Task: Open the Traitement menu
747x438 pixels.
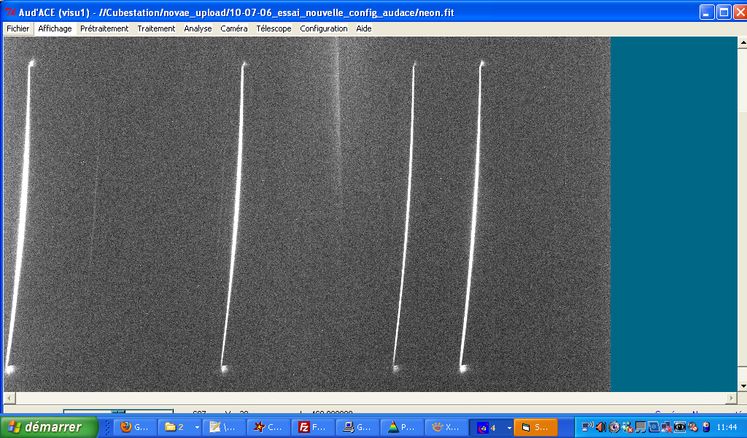Action: (x=156, y=29)
